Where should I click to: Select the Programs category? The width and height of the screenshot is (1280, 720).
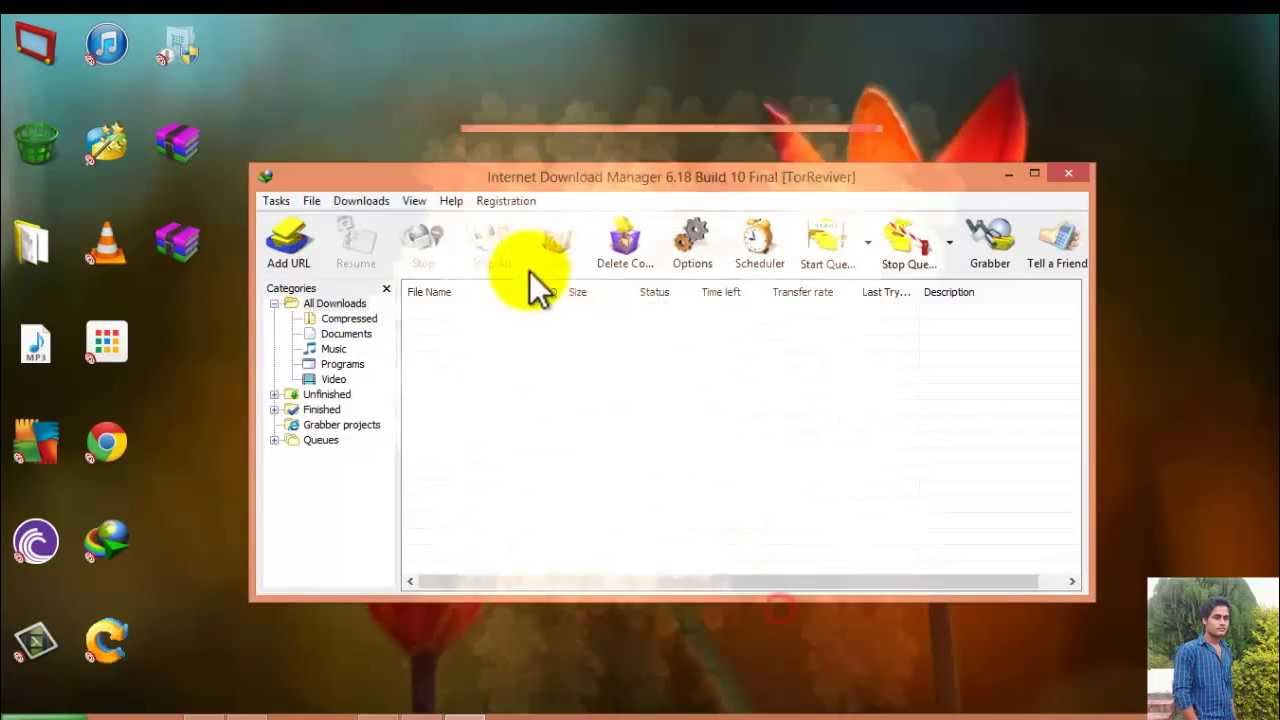(342, 364)
